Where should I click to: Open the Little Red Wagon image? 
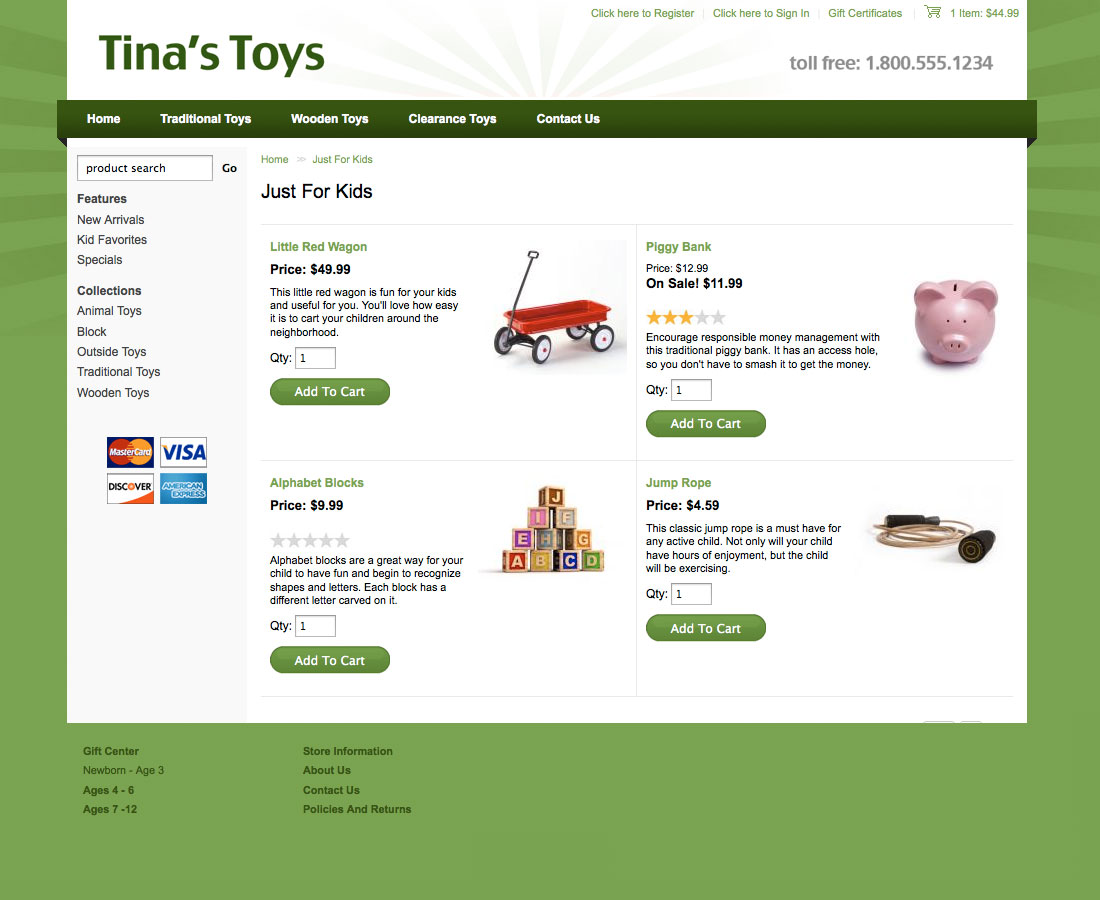556,307
